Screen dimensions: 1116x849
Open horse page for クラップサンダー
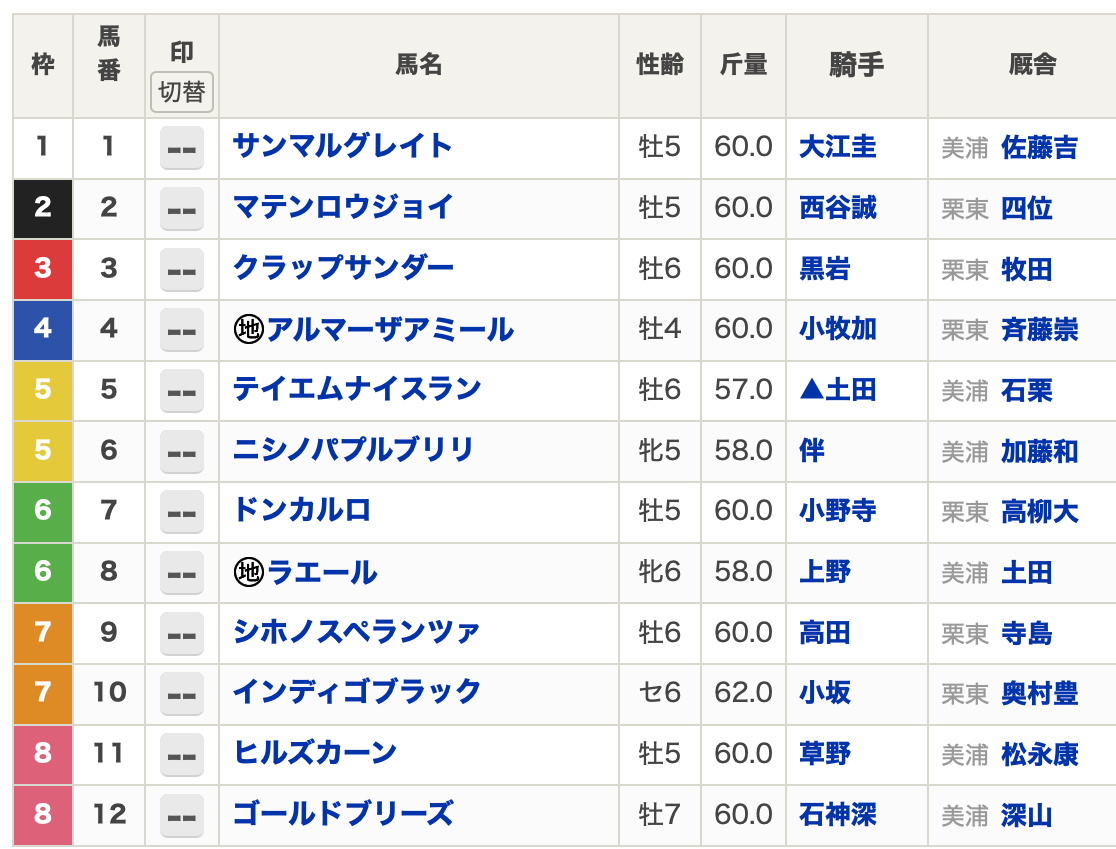pos(343,268)
